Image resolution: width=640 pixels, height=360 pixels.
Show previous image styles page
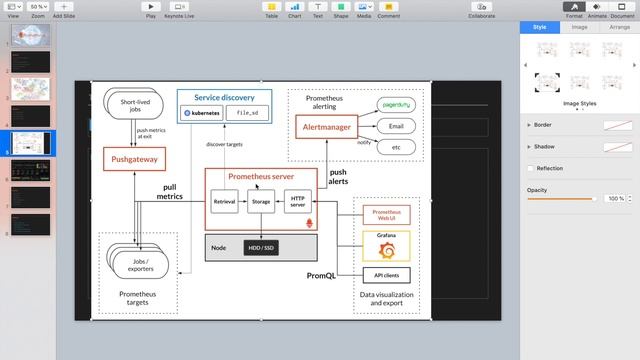525,65
